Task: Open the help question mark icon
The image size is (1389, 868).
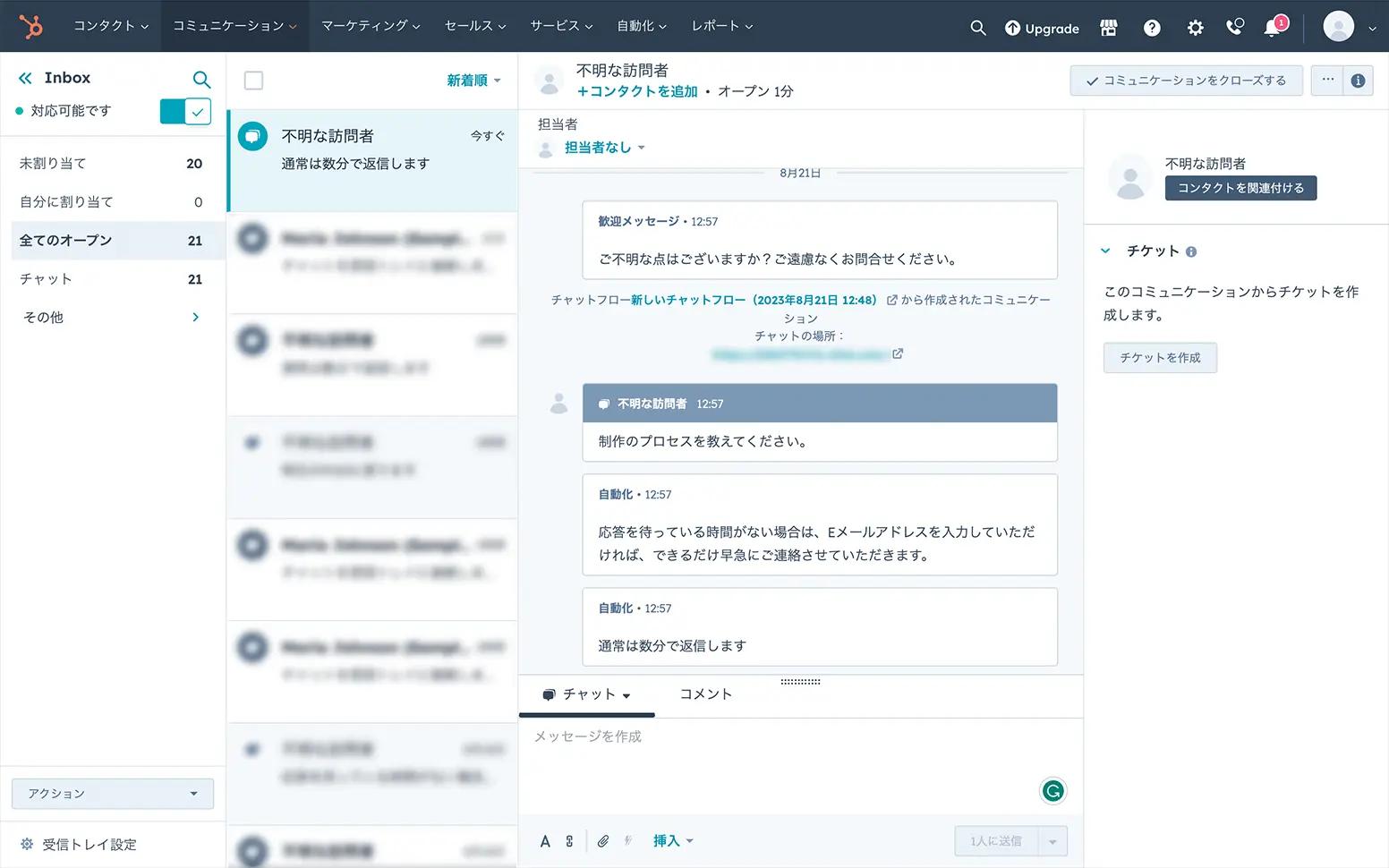Action: (1152, 28)
